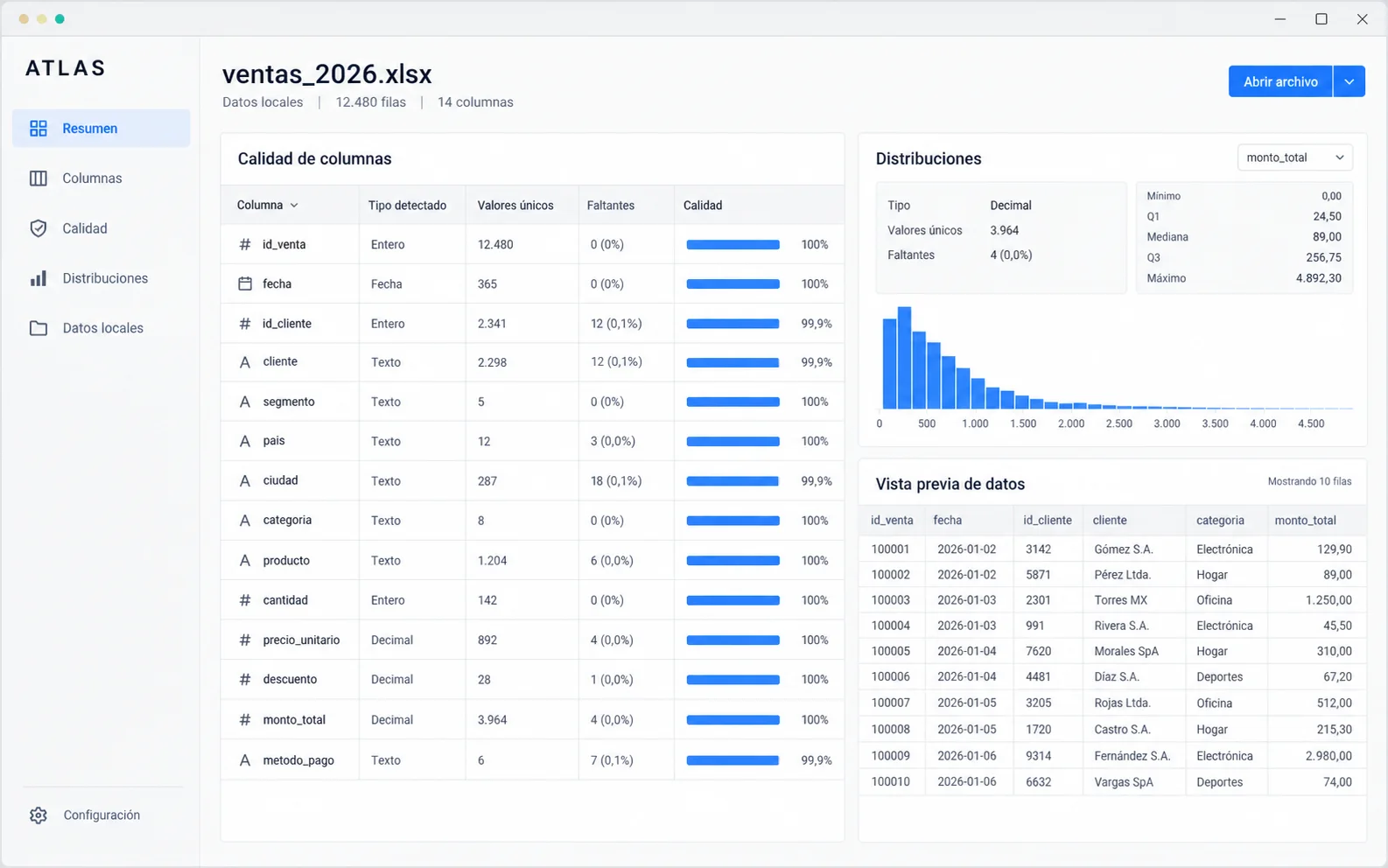1388x868 pixels.
Task: Click the hash icon beside cantidad
Action: [245, 600]
